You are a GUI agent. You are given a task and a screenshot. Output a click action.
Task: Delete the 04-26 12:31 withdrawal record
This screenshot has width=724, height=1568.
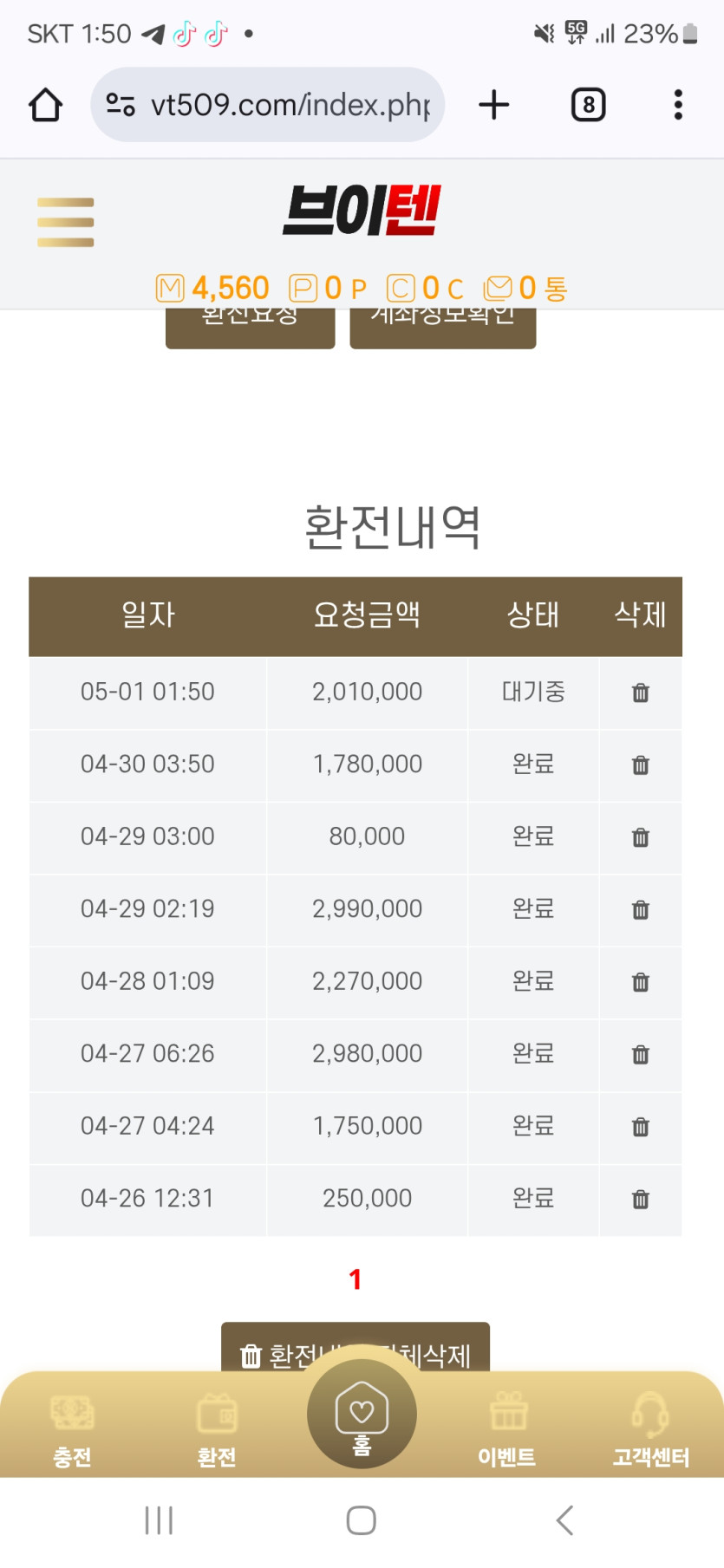point(640,1200)
